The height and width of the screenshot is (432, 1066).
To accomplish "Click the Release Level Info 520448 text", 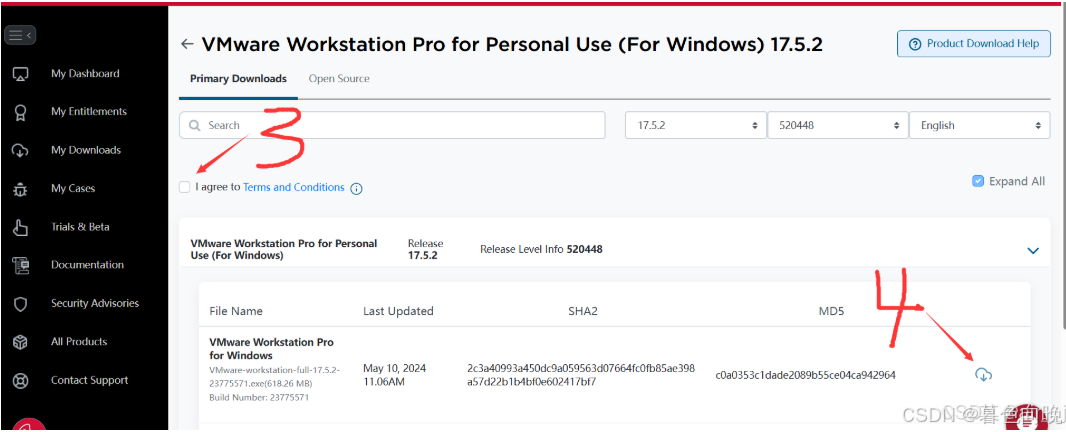I will coord(541,249).
